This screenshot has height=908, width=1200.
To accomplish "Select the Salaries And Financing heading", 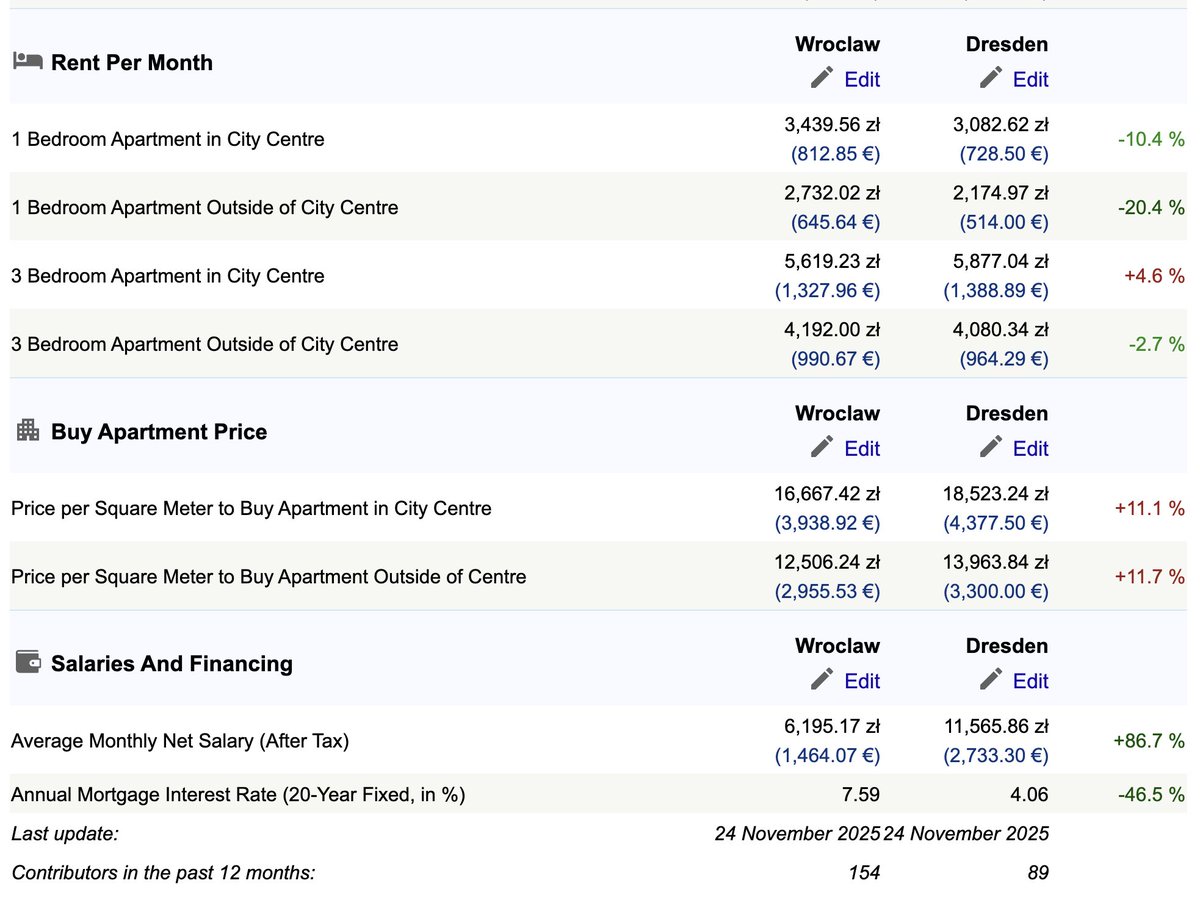I will (x=172, y=664).
